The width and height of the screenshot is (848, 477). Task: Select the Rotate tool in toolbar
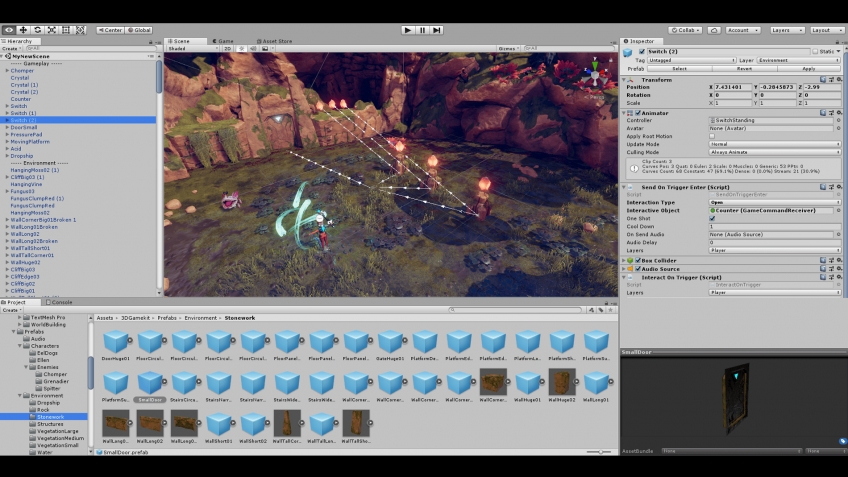coord(37,30)
